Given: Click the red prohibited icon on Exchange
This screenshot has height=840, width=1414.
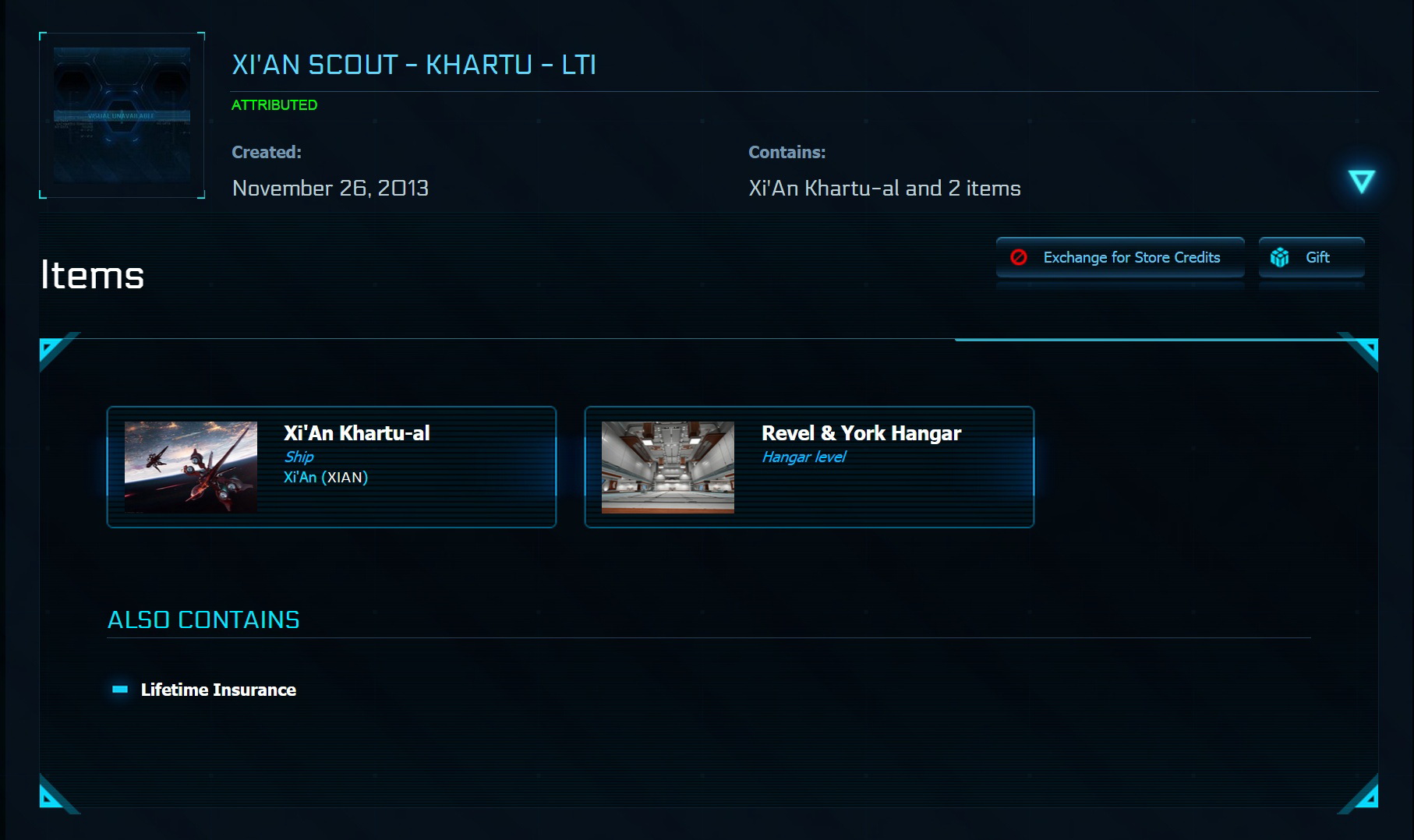Looking at the screenshot, I should pyautogui.click(x=1019, y=257).
